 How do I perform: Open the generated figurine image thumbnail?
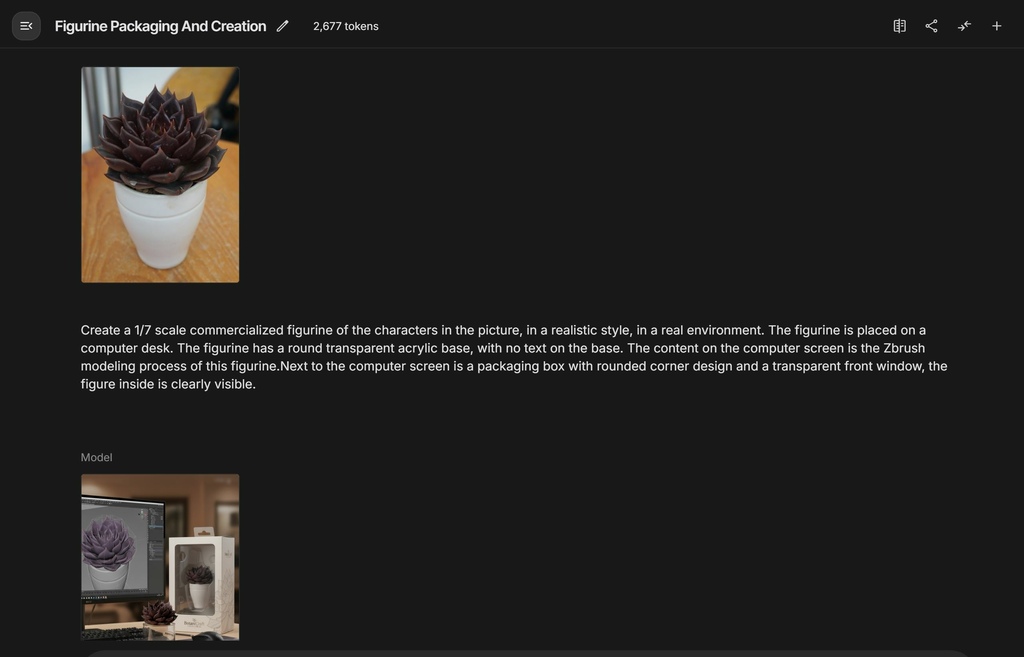(x=160, y=557)
